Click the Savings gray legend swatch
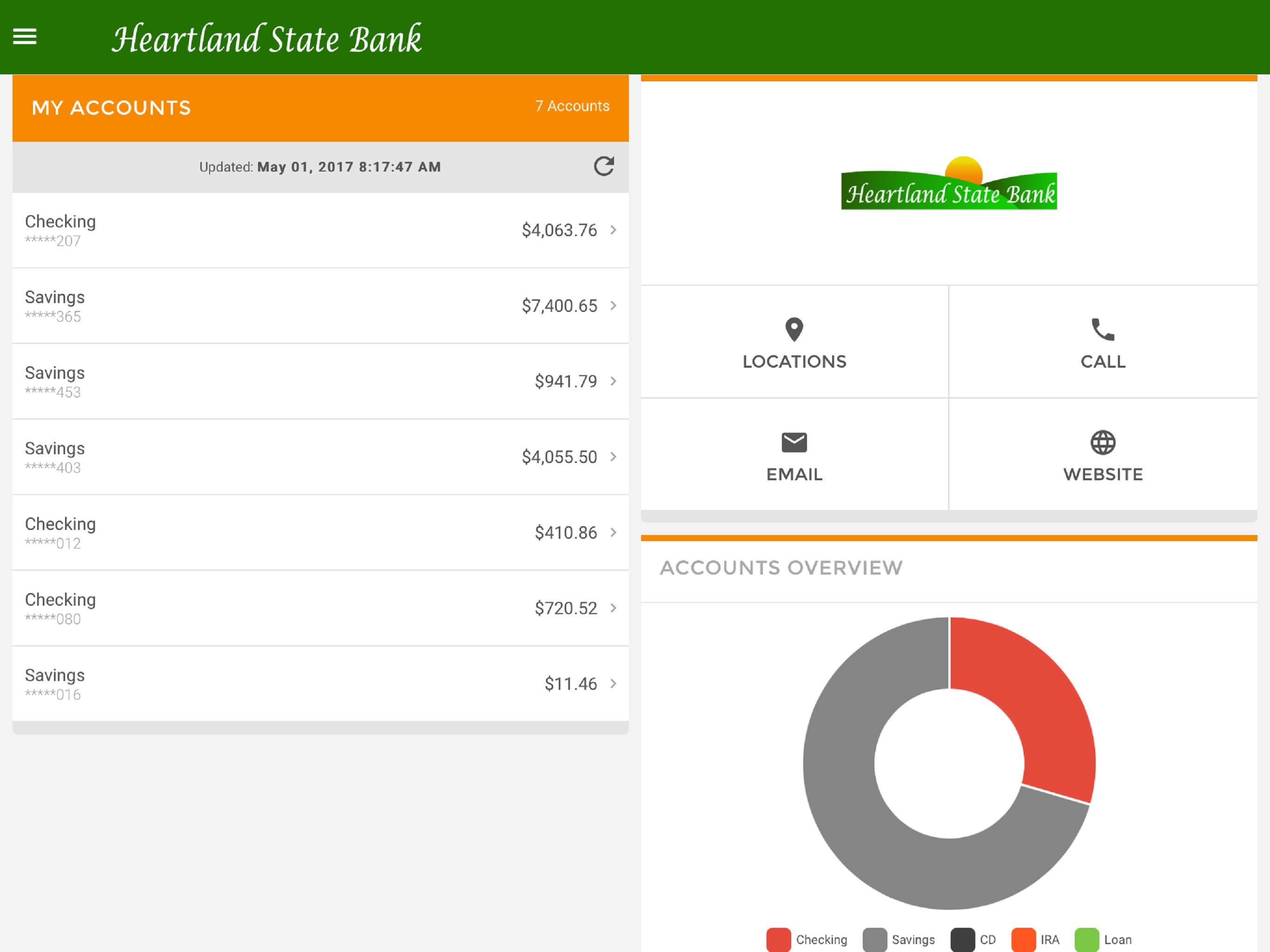Viewport: 1270px width, 952px height. (874, 940)
